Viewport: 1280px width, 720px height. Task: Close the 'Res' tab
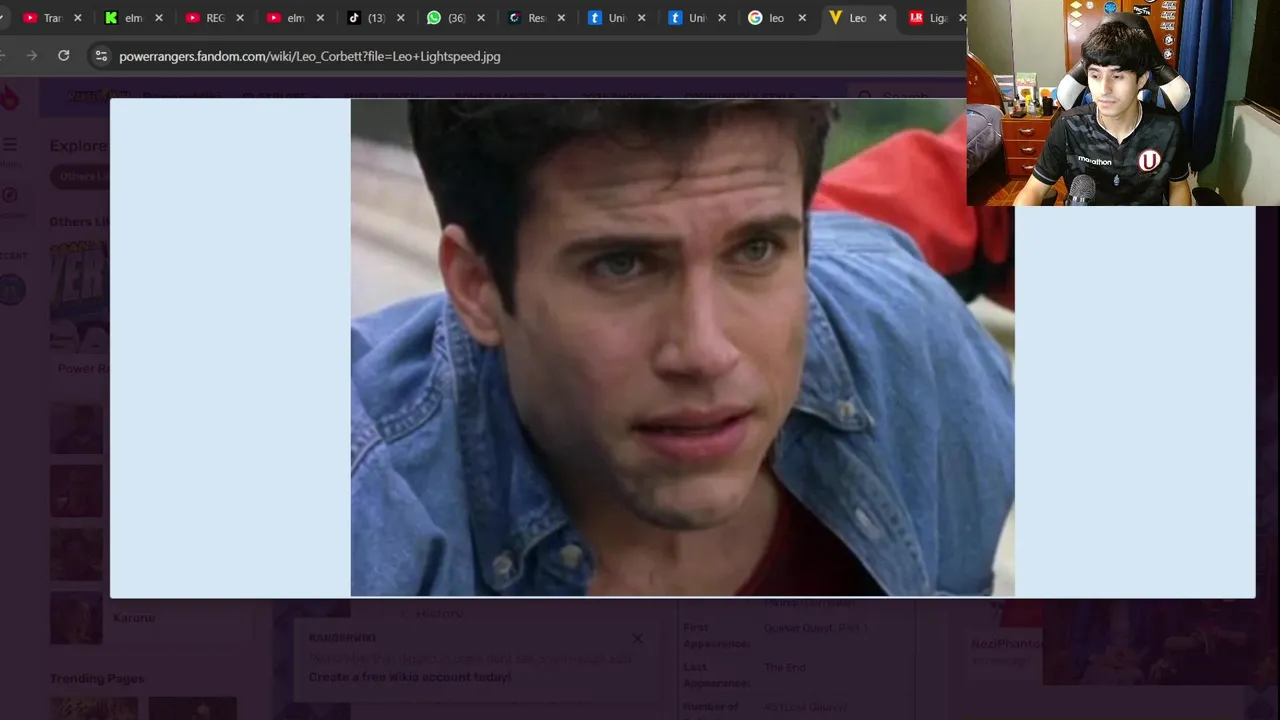coord(562,18)
